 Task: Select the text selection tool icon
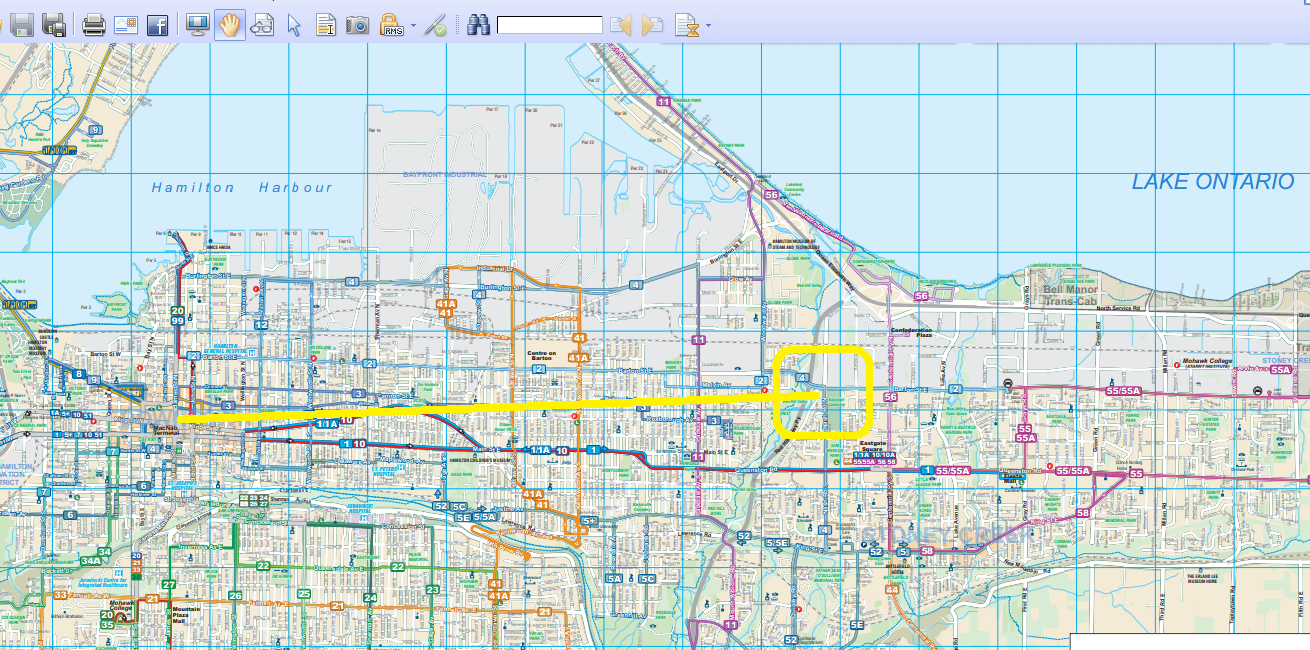[x=326, y=25]
